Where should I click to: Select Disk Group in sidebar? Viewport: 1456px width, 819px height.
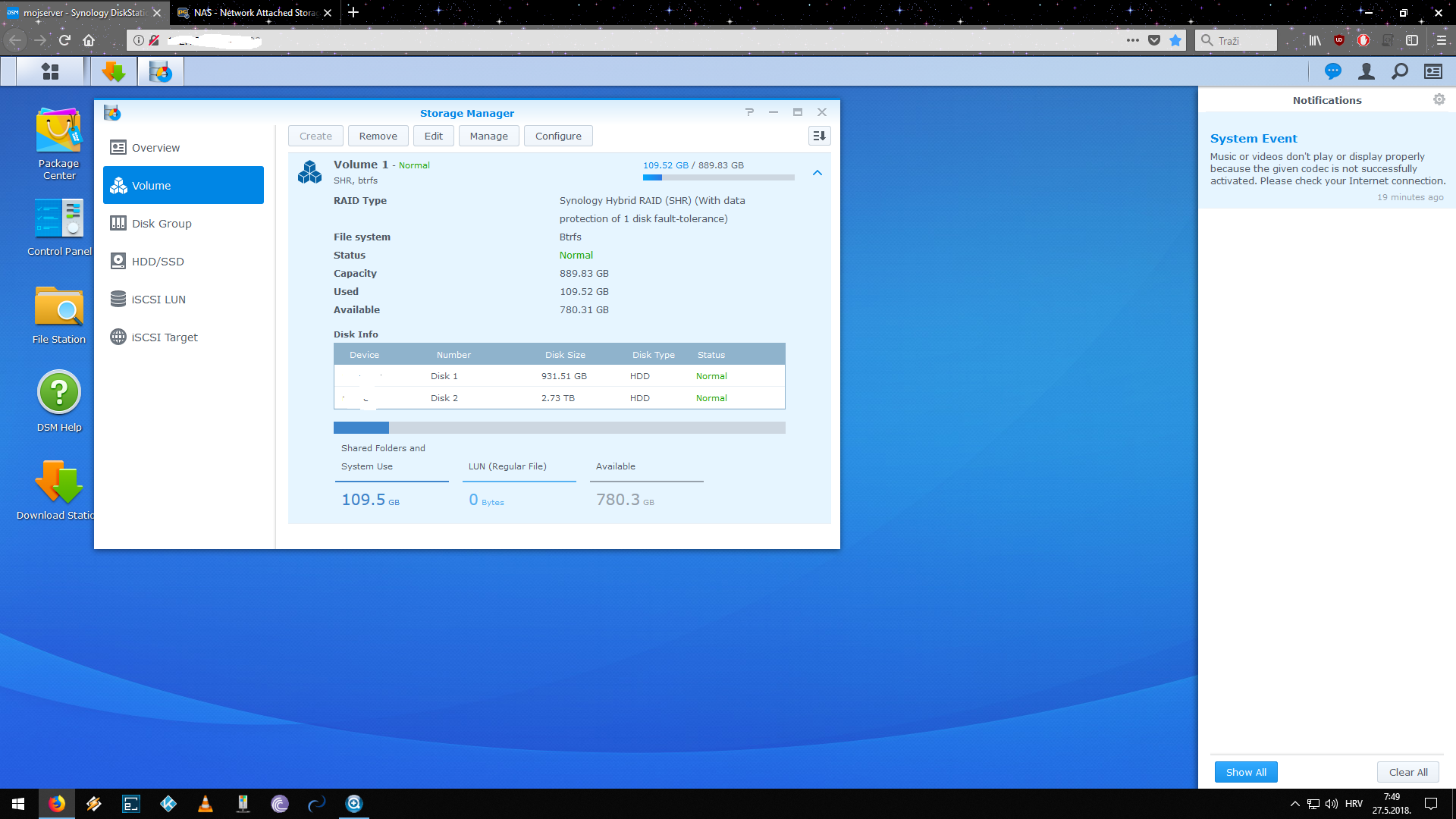(x=162, y=224)
